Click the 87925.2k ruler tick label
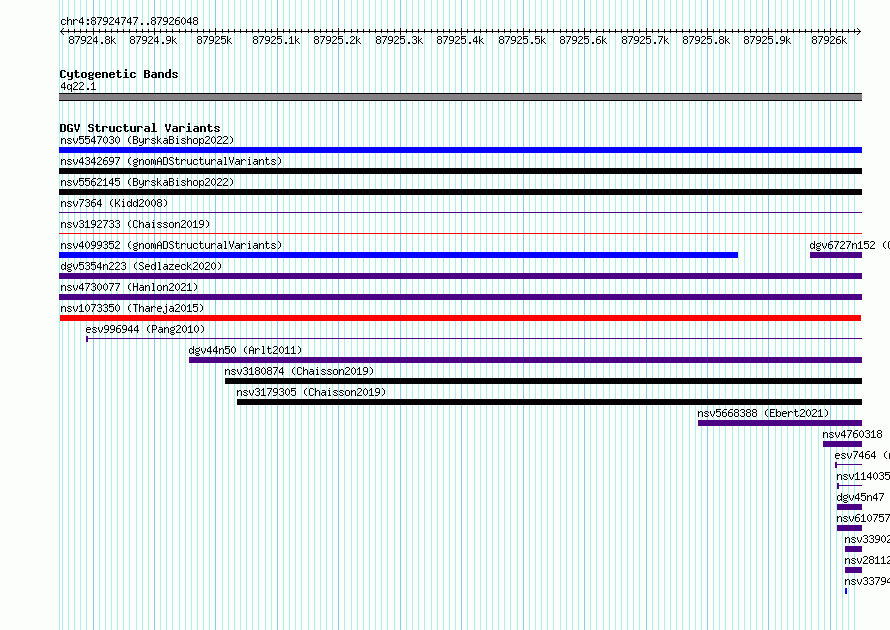 pyautogui.click(x=338, y=40)
